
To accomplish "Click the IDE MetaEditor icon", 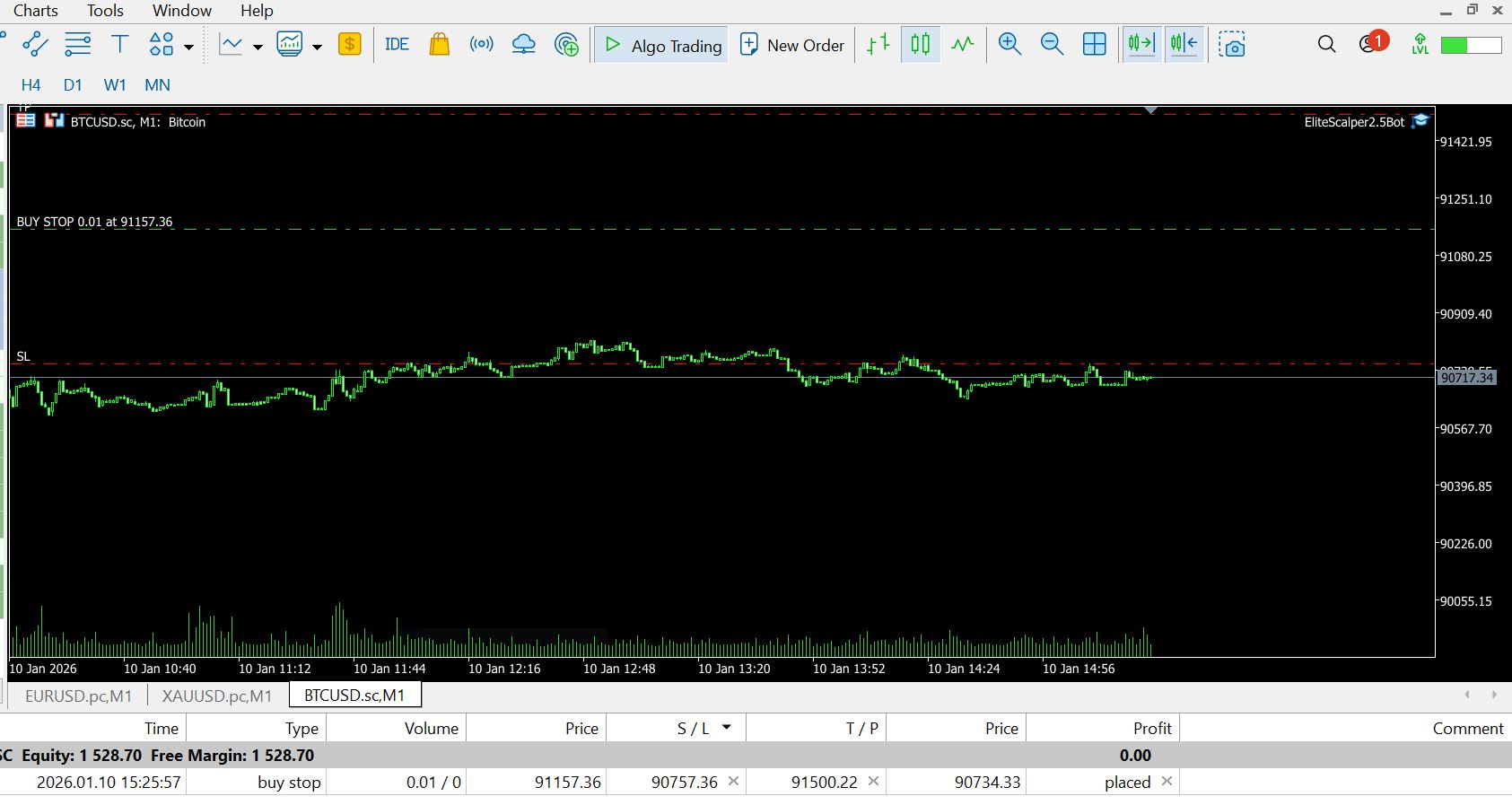I will click(397, 45).
